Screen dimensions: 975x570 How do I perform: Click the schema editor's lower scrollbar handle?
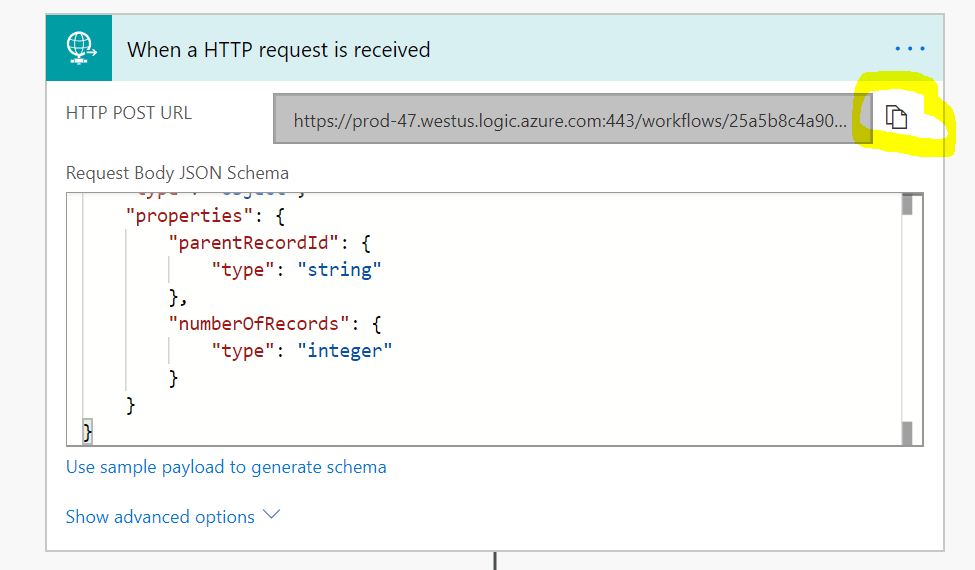click(x=908, y=433)
